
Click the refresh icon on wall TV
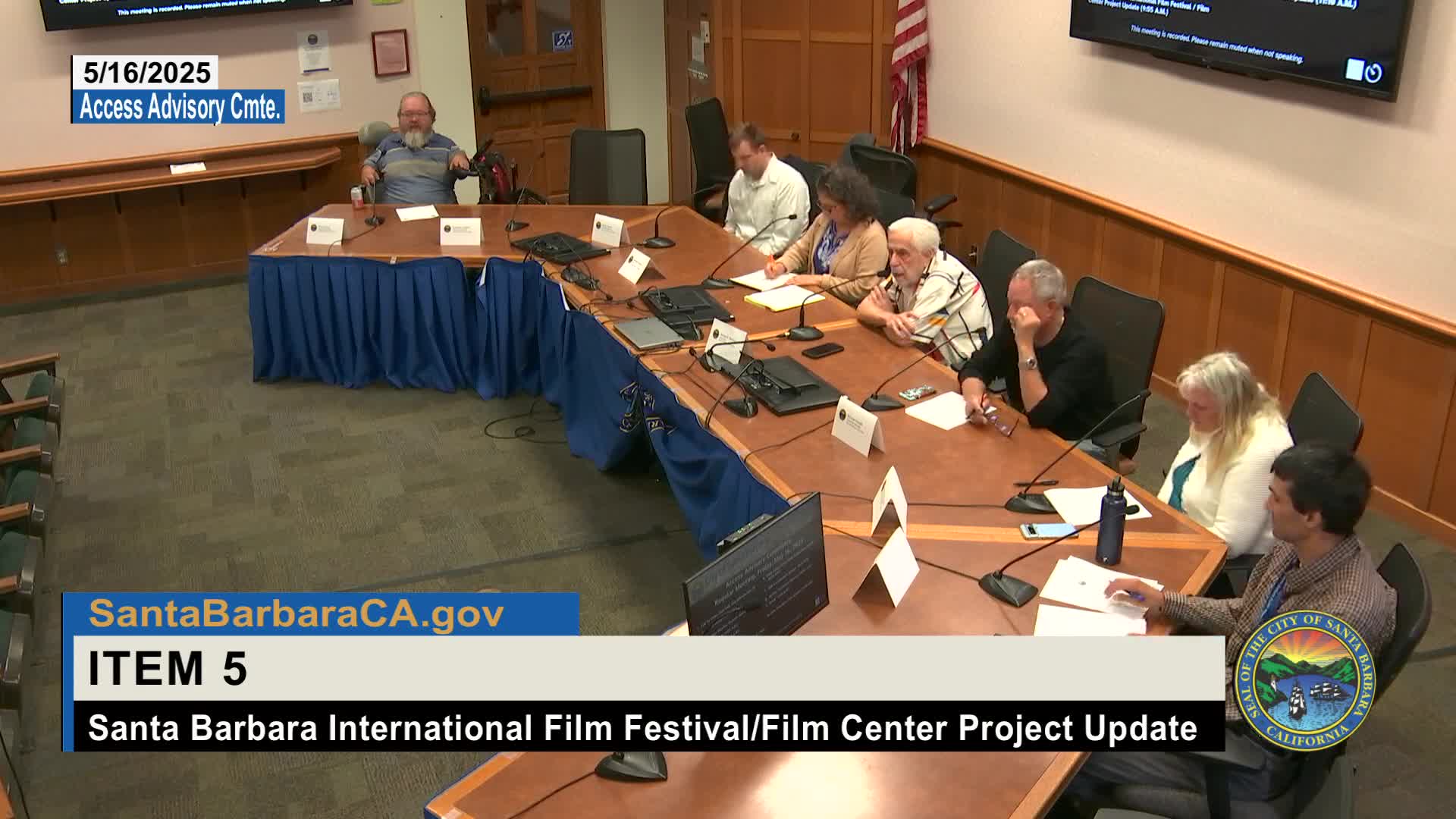[x=1373, y=73]
